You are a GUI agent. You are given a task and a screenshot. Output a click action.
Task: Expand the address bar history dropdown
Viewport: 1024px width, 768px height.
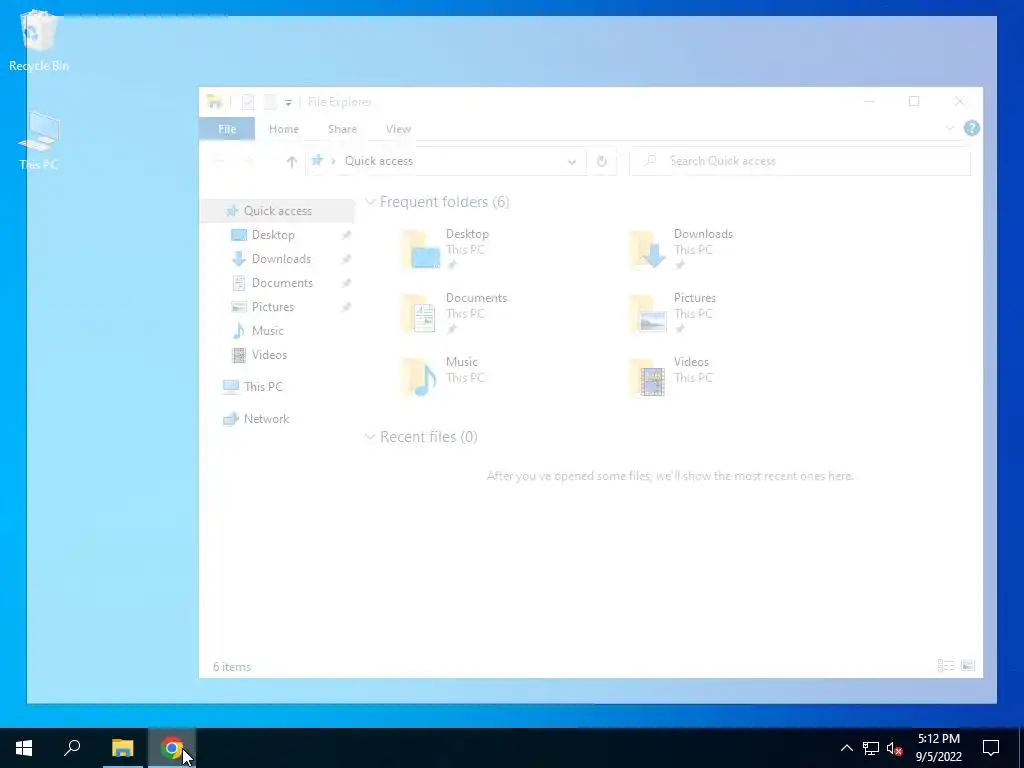pyautogui.click(x=571, y=161)
